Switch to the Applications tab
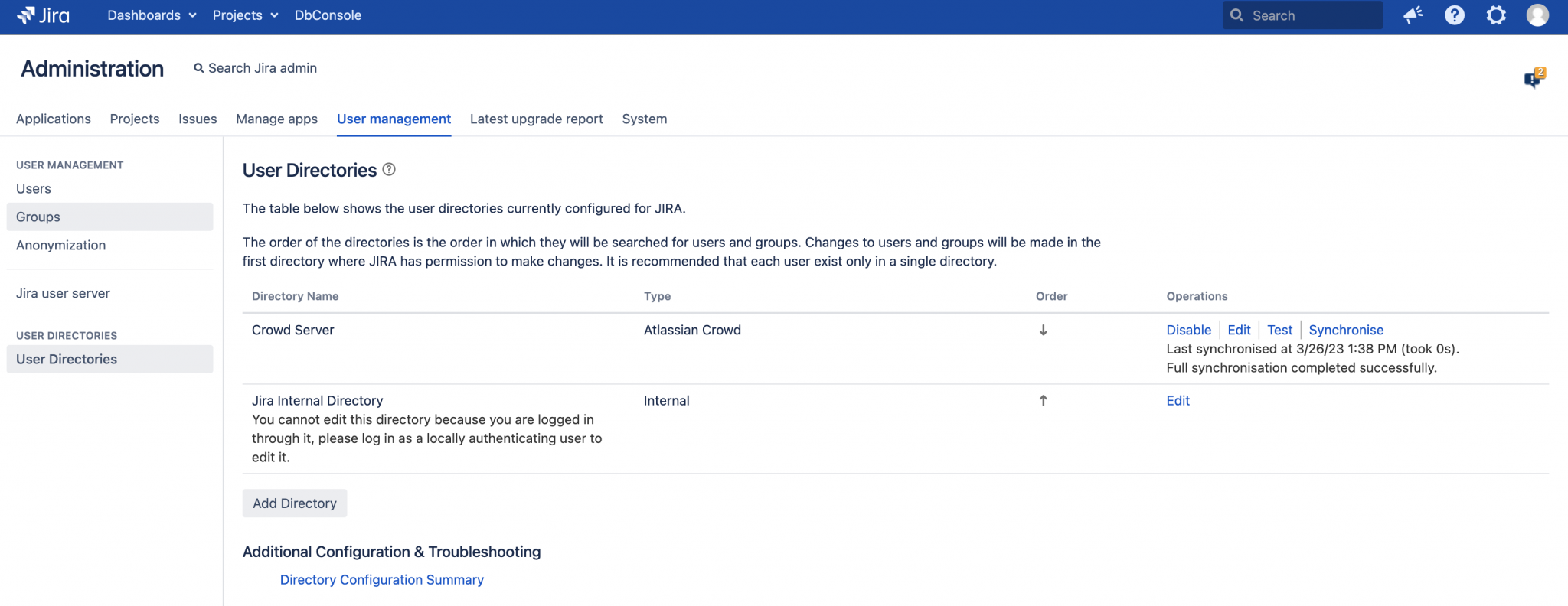Viewport: 1568px width, 606px height. point(54,119)
